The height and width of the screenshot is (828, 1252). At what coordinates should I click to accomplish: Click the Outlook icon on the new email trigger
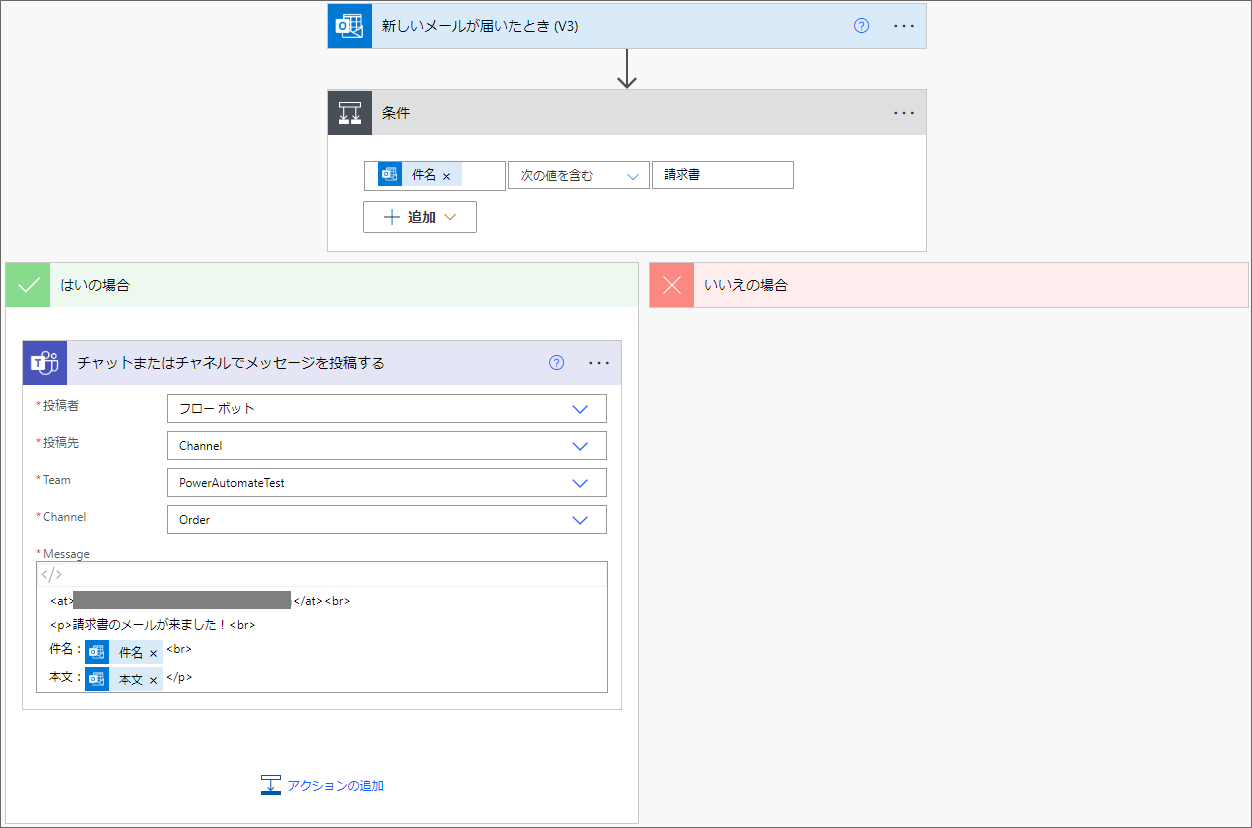pos(349,25)
